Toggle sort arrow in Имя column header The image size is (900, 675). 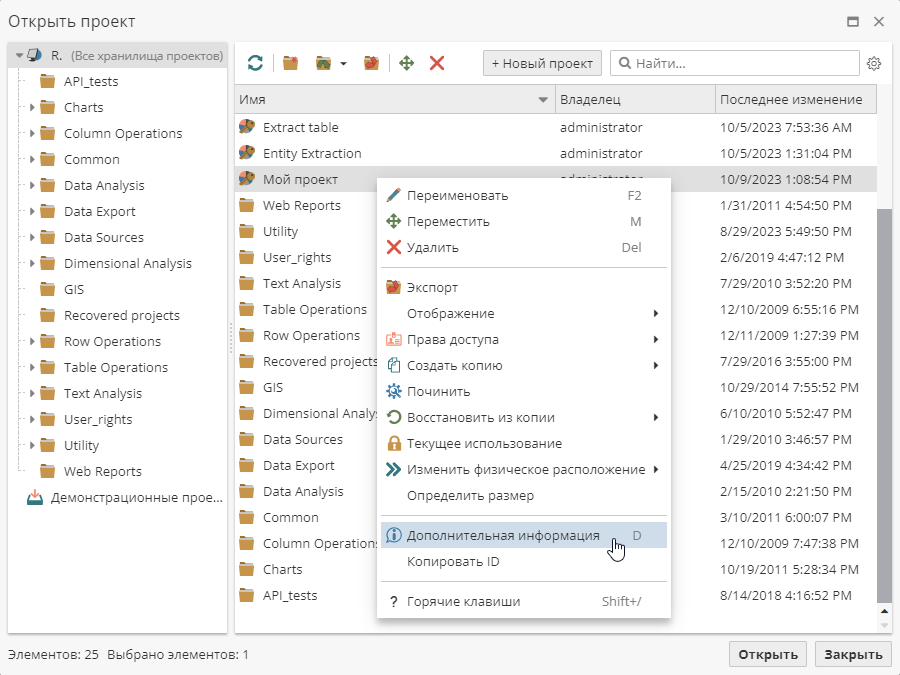(542, 100)
